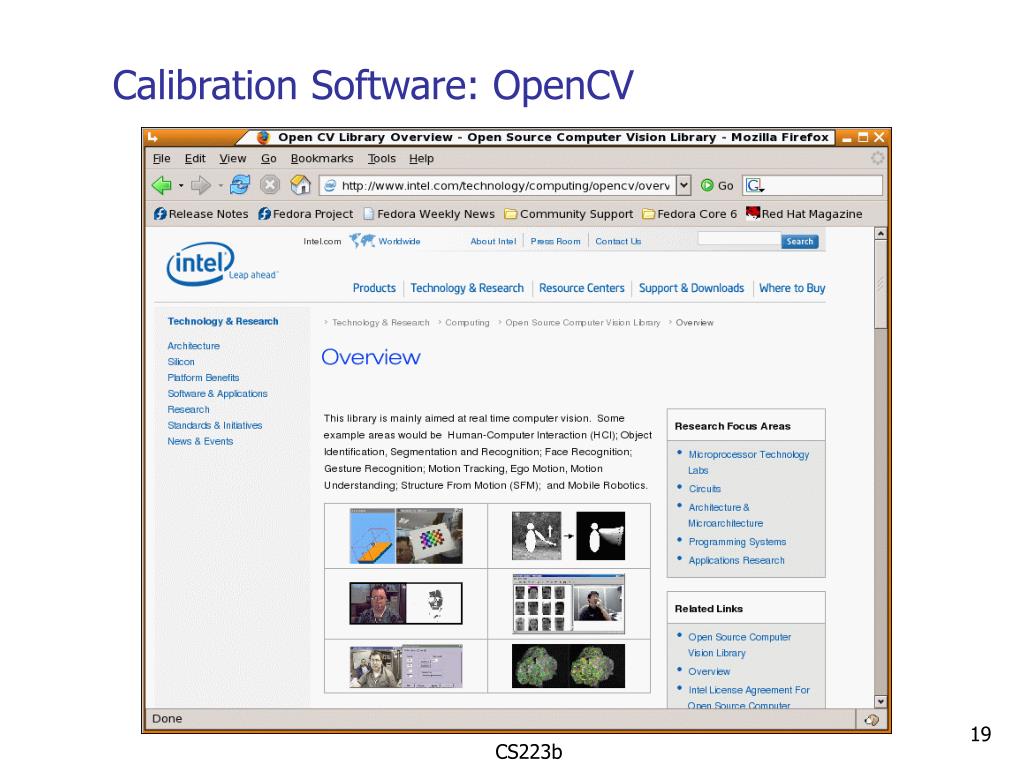Click the Press Room link
Screen dimensions: 1024x768
tap(555, 241)
